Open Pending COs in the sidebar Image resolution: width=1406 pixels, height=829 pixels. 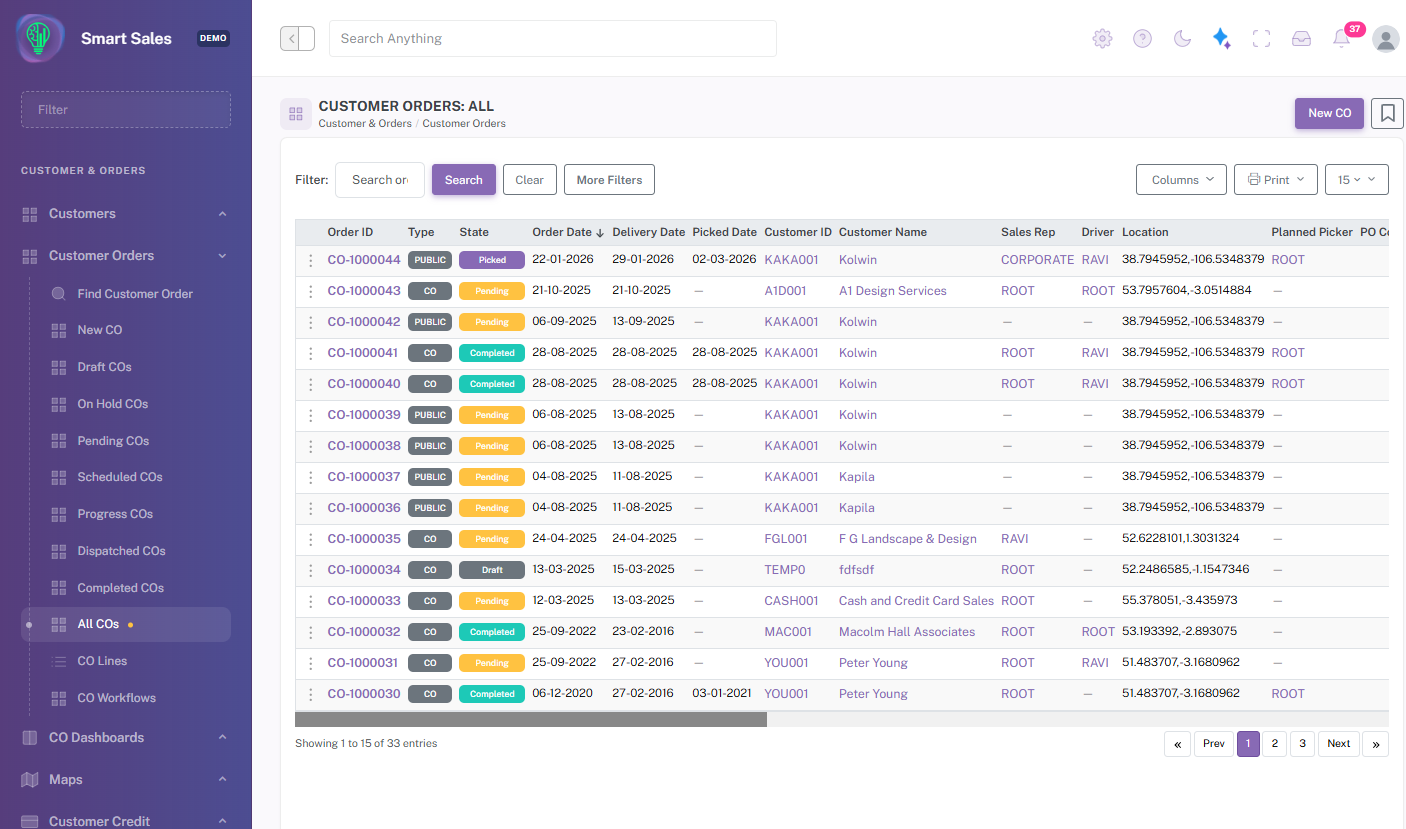(x=113, y=441)
